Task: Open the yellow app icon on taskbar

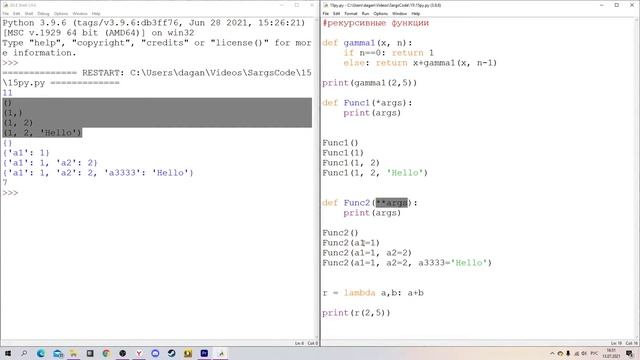Action: click(188, 353)
